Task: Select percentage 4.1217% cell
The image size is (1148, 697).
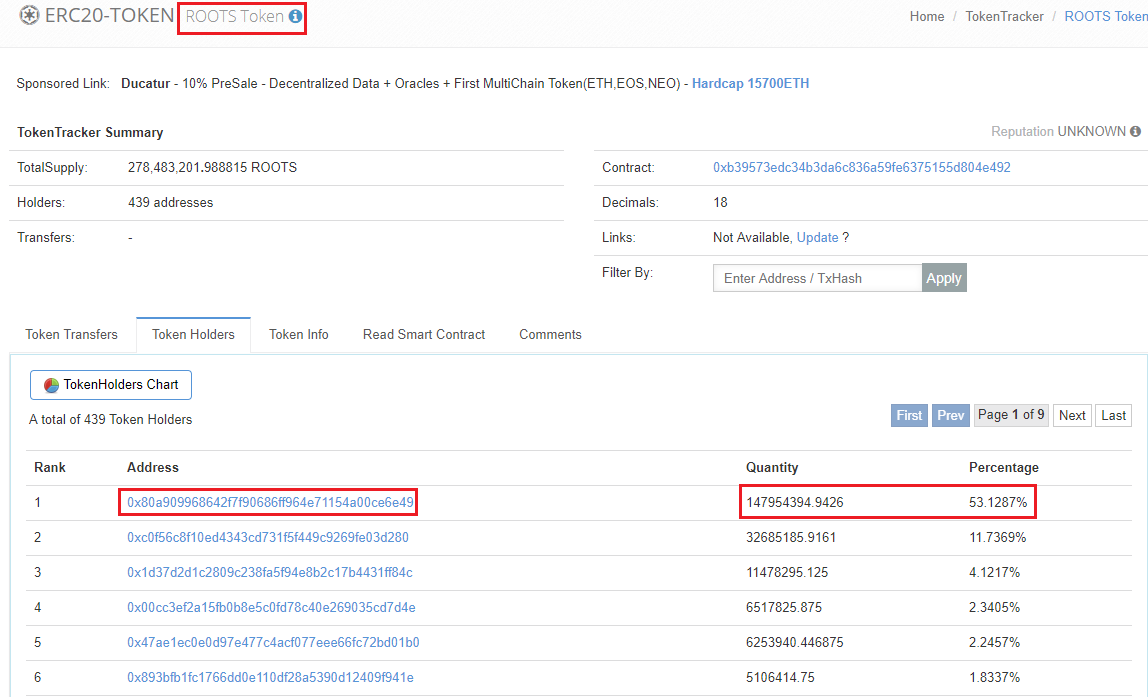Action: tap(994, 573)
